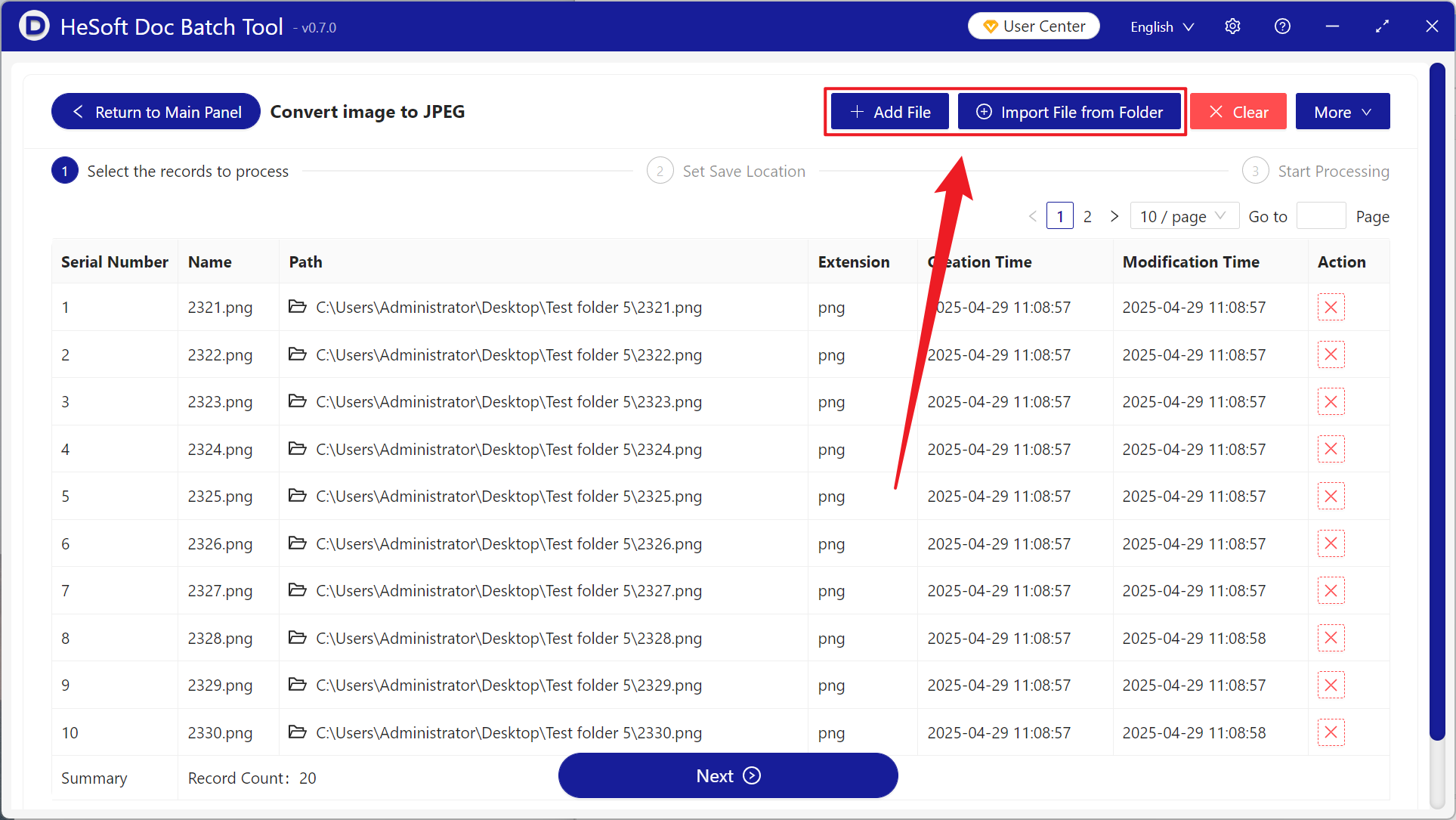Open folder icon for 2327.png path
Image resolution: width=1456 pixels, height=820 pixels.
point(298,589)
